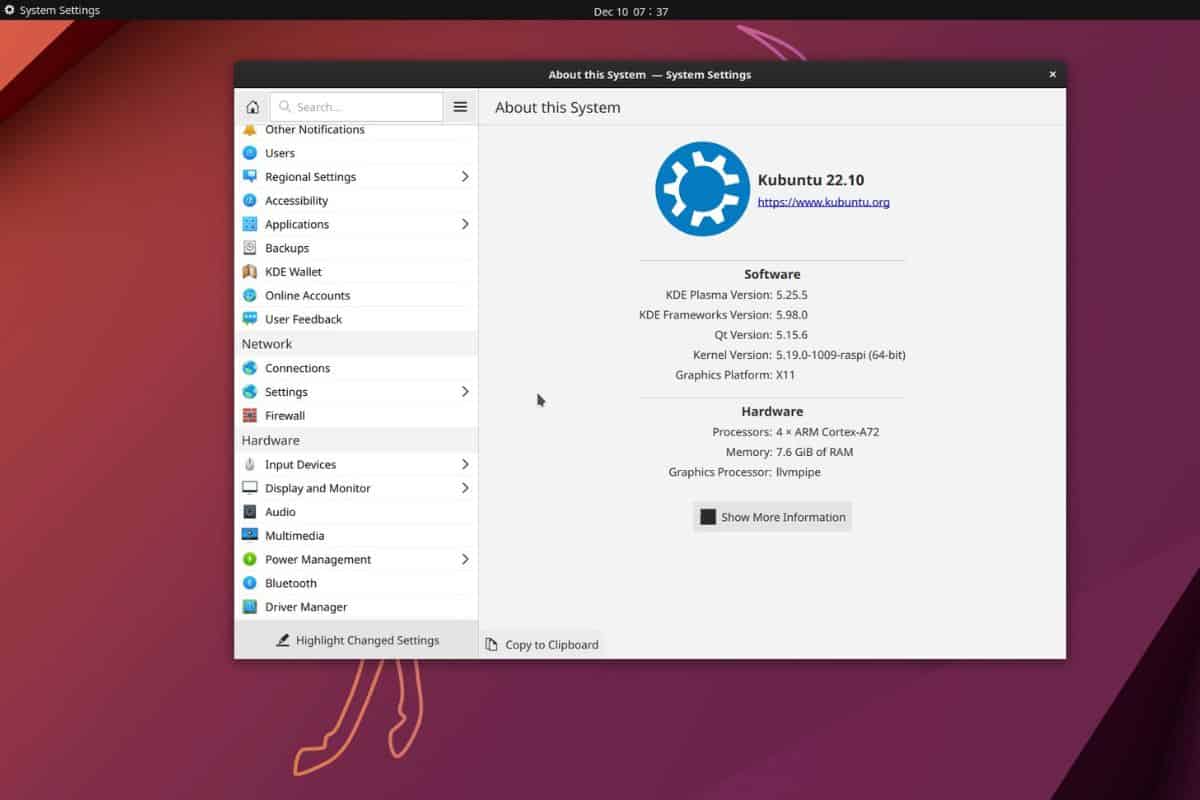The width and height of the screenshot is (1200, 800).
Task: Click the Home icon above the sidebar
Action: coord(253,106)
